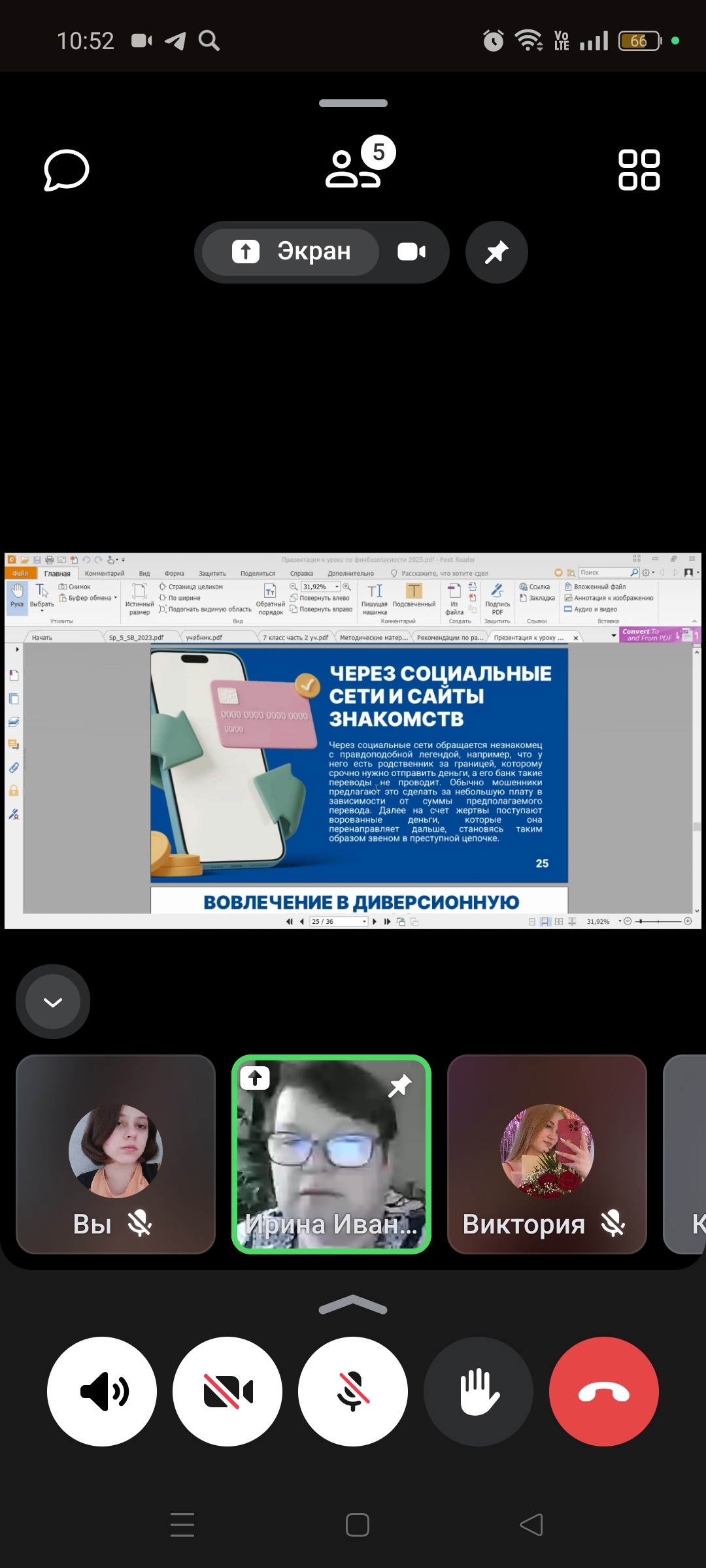Choose the Выбрать selection tool
706x1568 pixels.
(x=42, y=596)
